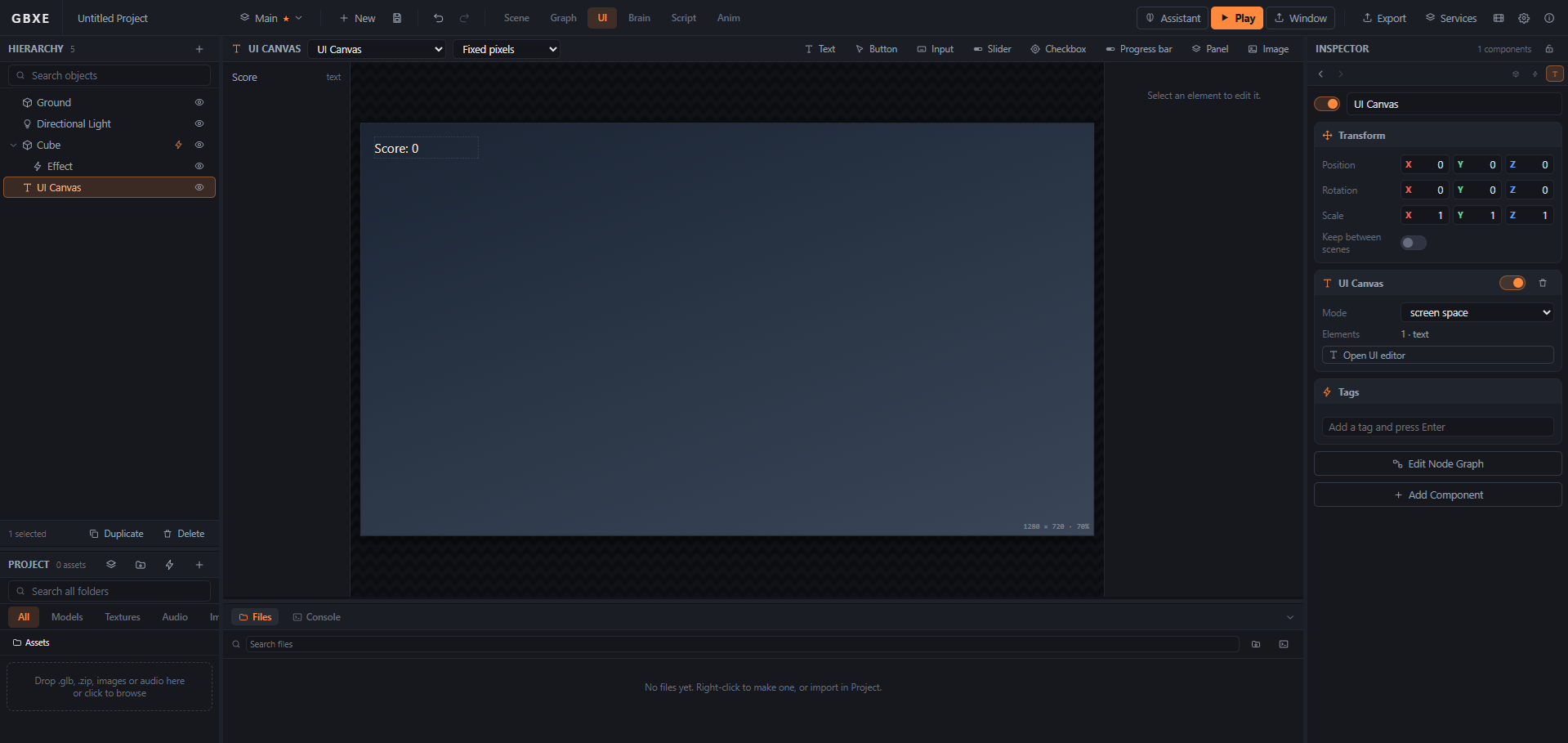This screenshot has height=743, width=1568.
Task: Click the import folder icon in Project header
Action: tap(141, 565)
